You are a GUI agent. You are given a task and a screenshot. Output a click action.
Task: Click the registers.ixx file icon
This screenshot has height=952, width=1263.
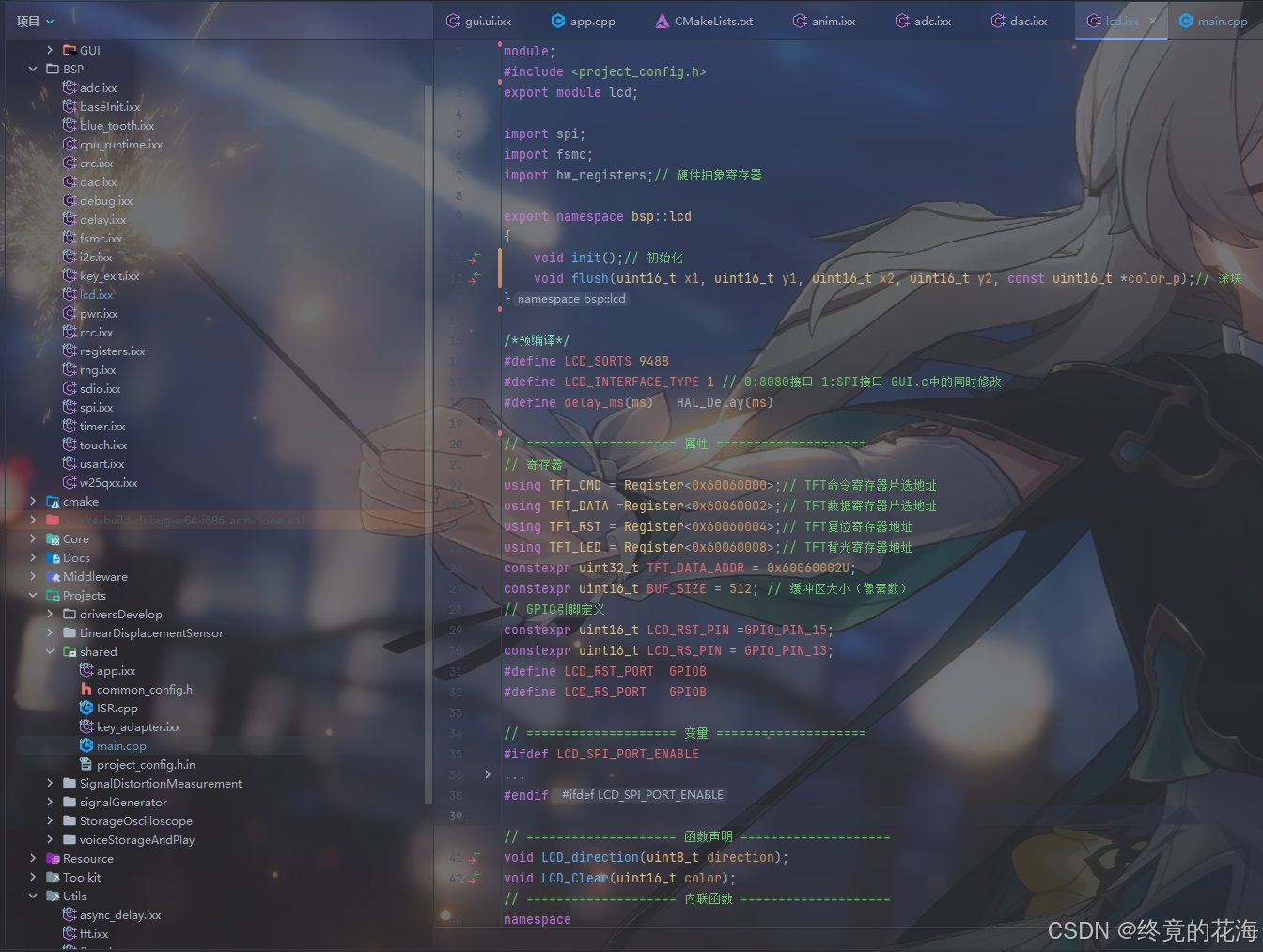(x=70, y=351)
